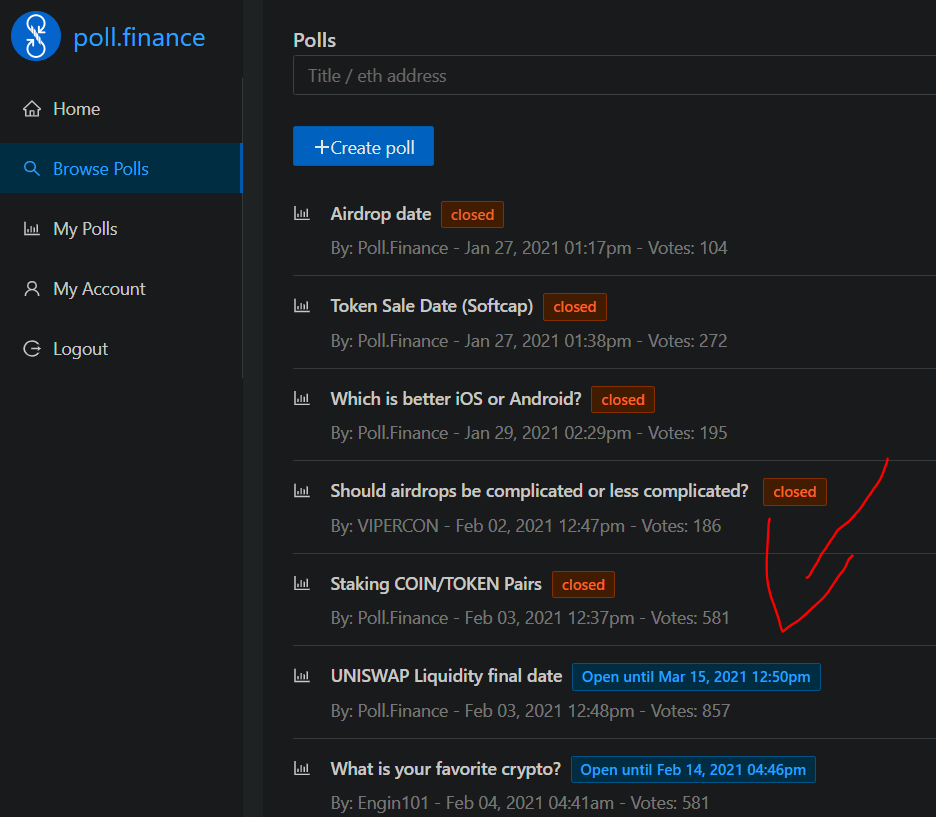
Task: Open the Token Sale Date (Softcap) poll
Action: point(431,306)
